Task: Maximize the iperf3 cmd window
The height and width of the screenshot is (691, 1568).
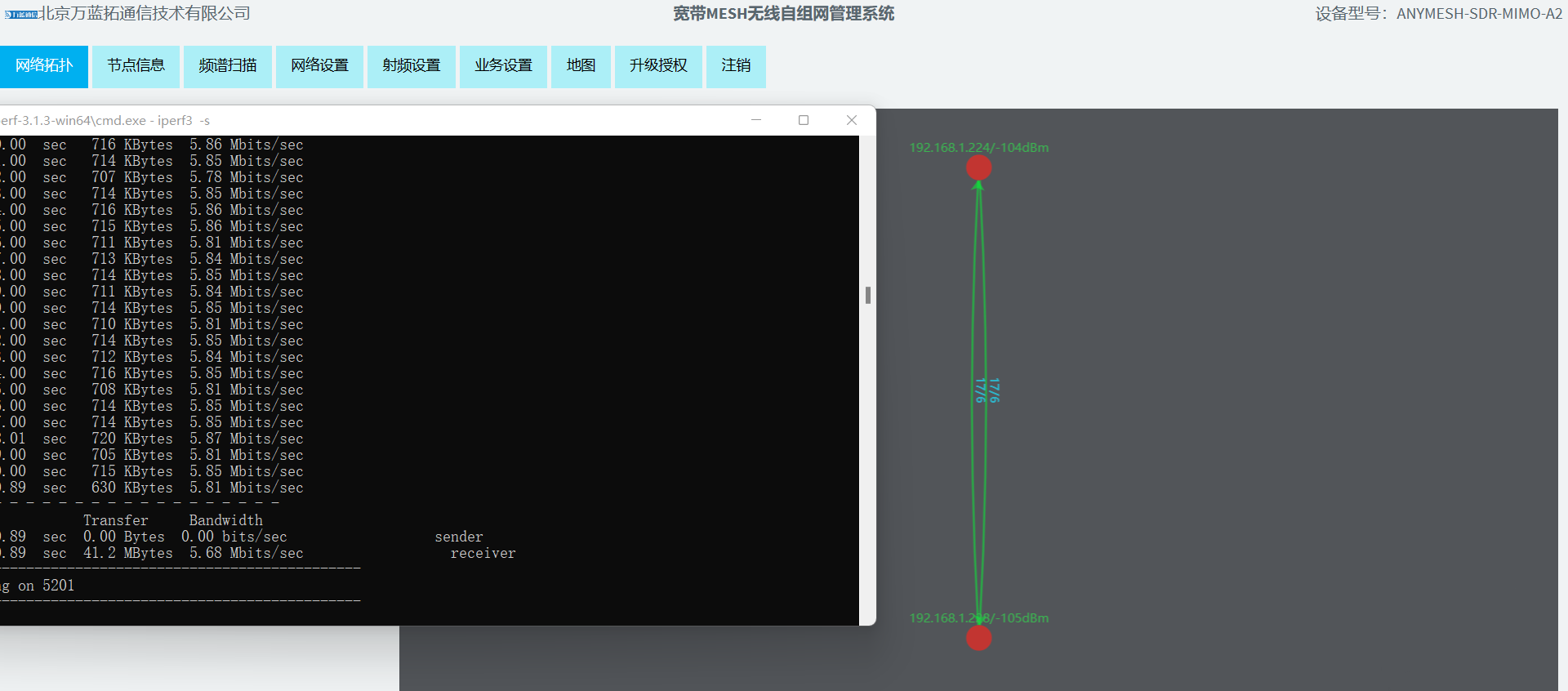Action: tap(804, 120)
